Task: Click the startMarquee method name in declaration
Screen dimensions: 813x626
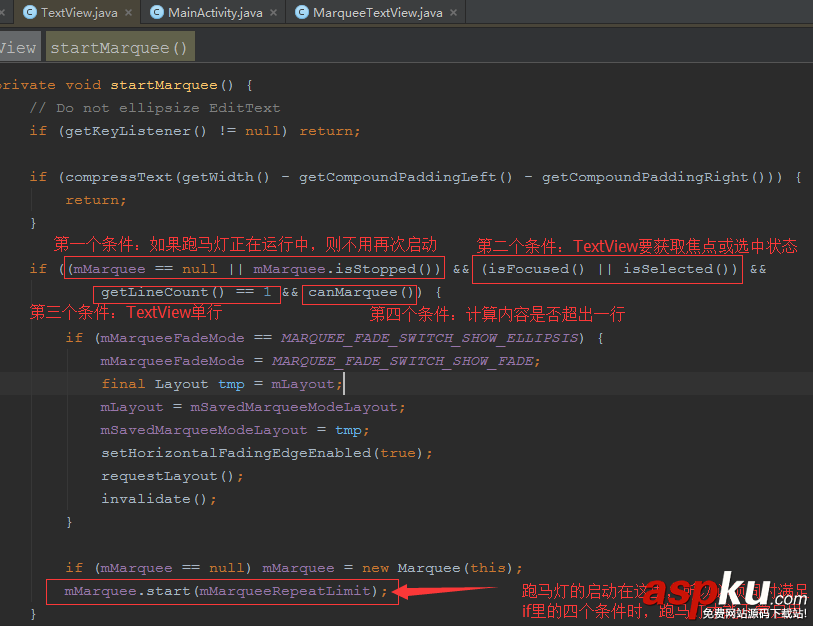Action: click(163, 85)
